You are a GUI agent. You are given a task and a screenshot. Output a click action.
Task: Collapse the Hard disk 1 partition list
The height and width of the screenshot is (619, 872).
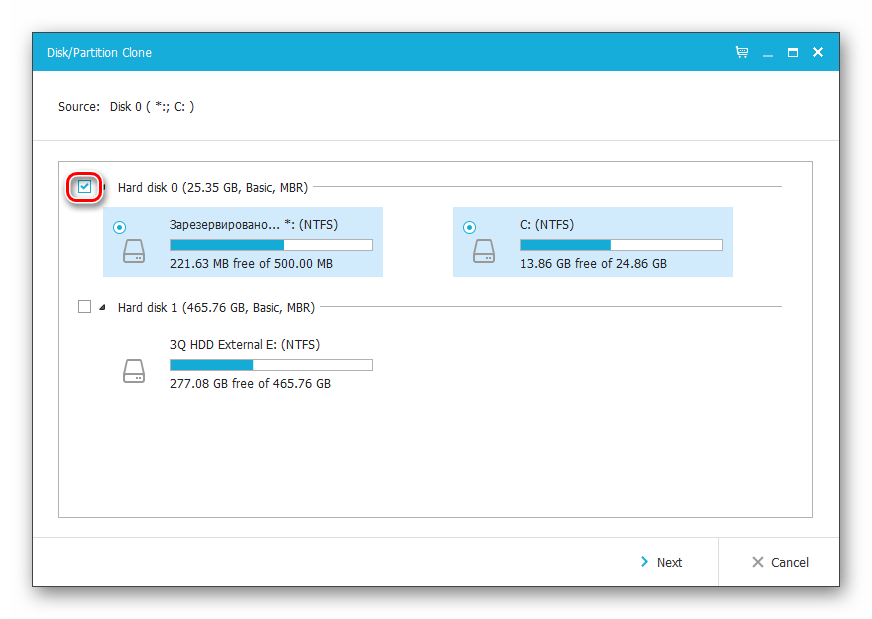[103, 308]
